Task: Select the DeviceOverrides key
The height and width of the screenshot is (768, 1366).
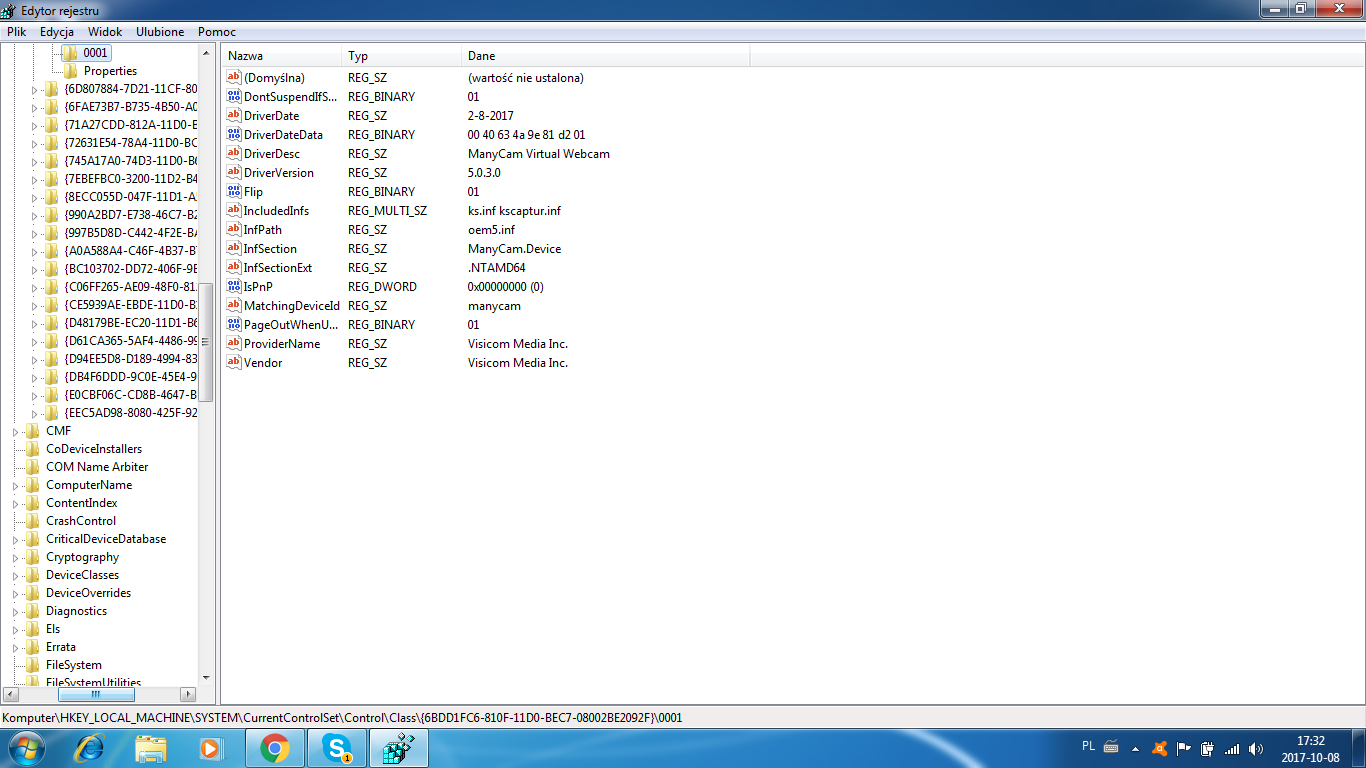Action: 88,593
